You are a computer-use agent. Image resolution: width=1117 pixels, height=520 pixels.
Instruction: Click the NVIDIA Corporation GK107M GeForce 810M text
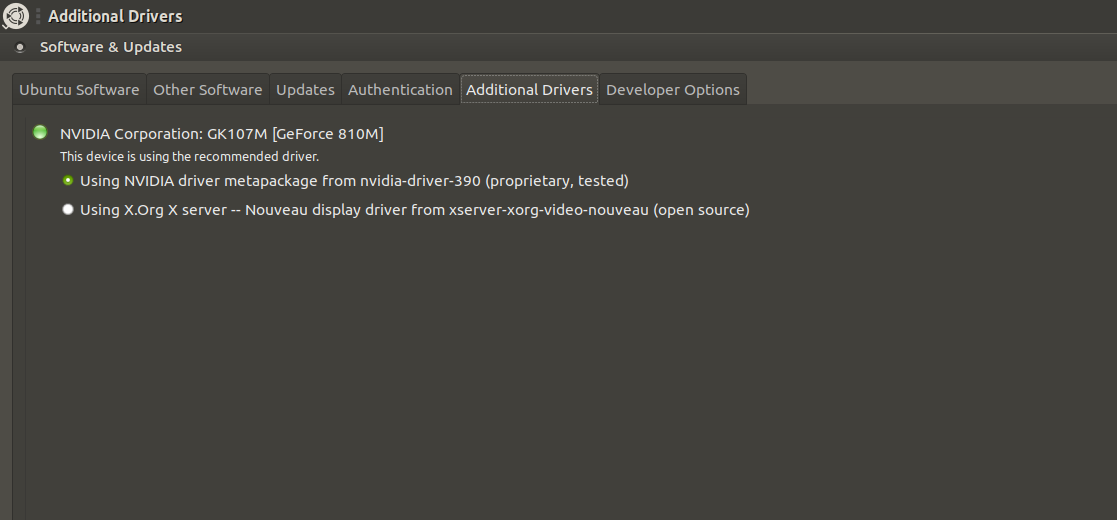click(222, 134)
